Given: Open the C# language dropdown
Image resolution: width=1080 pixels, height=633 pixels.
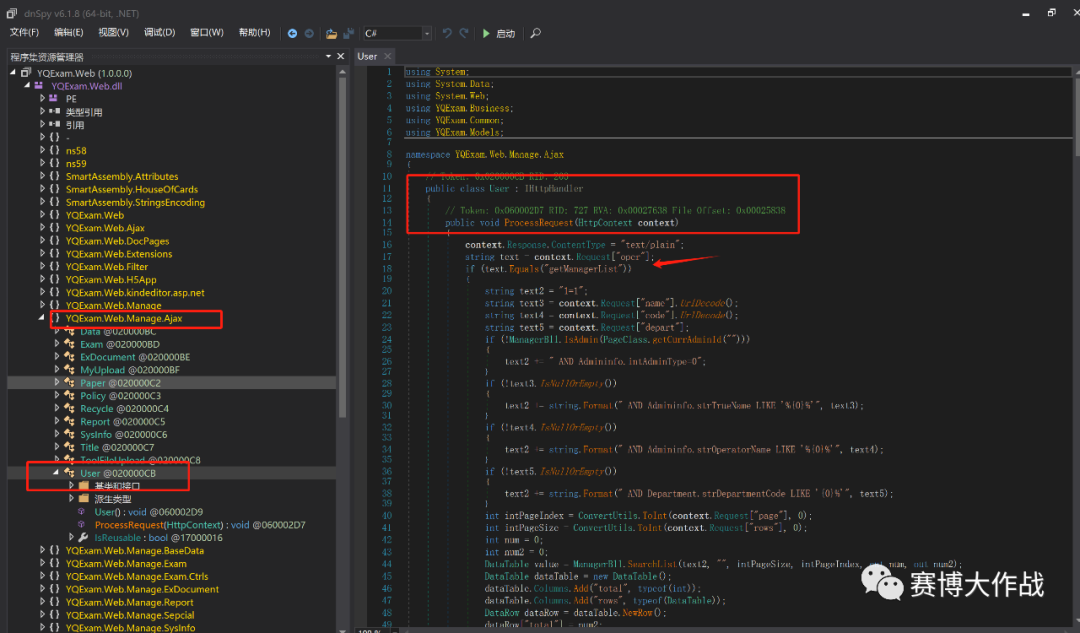Looking at the screenshot, I should (427, 33).
